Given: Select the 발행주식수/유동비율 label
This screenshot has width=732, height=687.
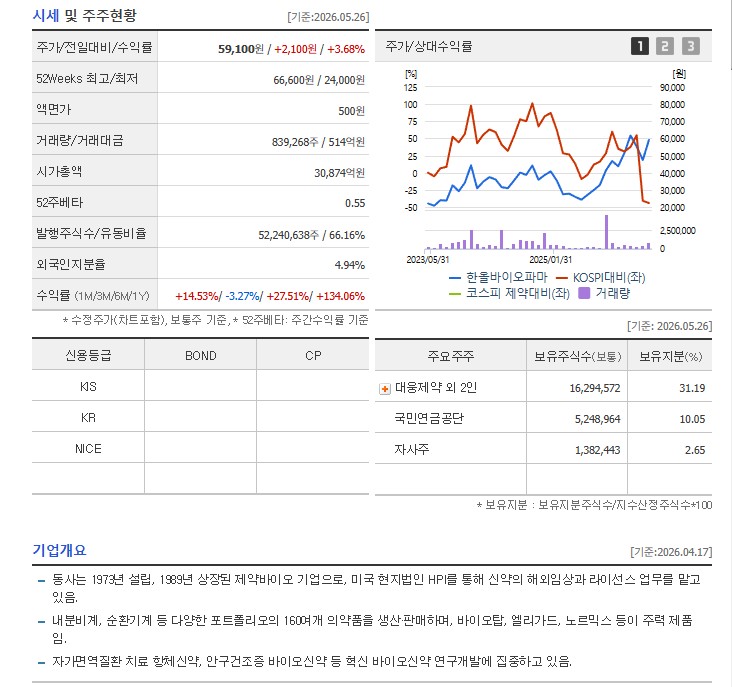Looking at the screenshot, I should (92, 233).
